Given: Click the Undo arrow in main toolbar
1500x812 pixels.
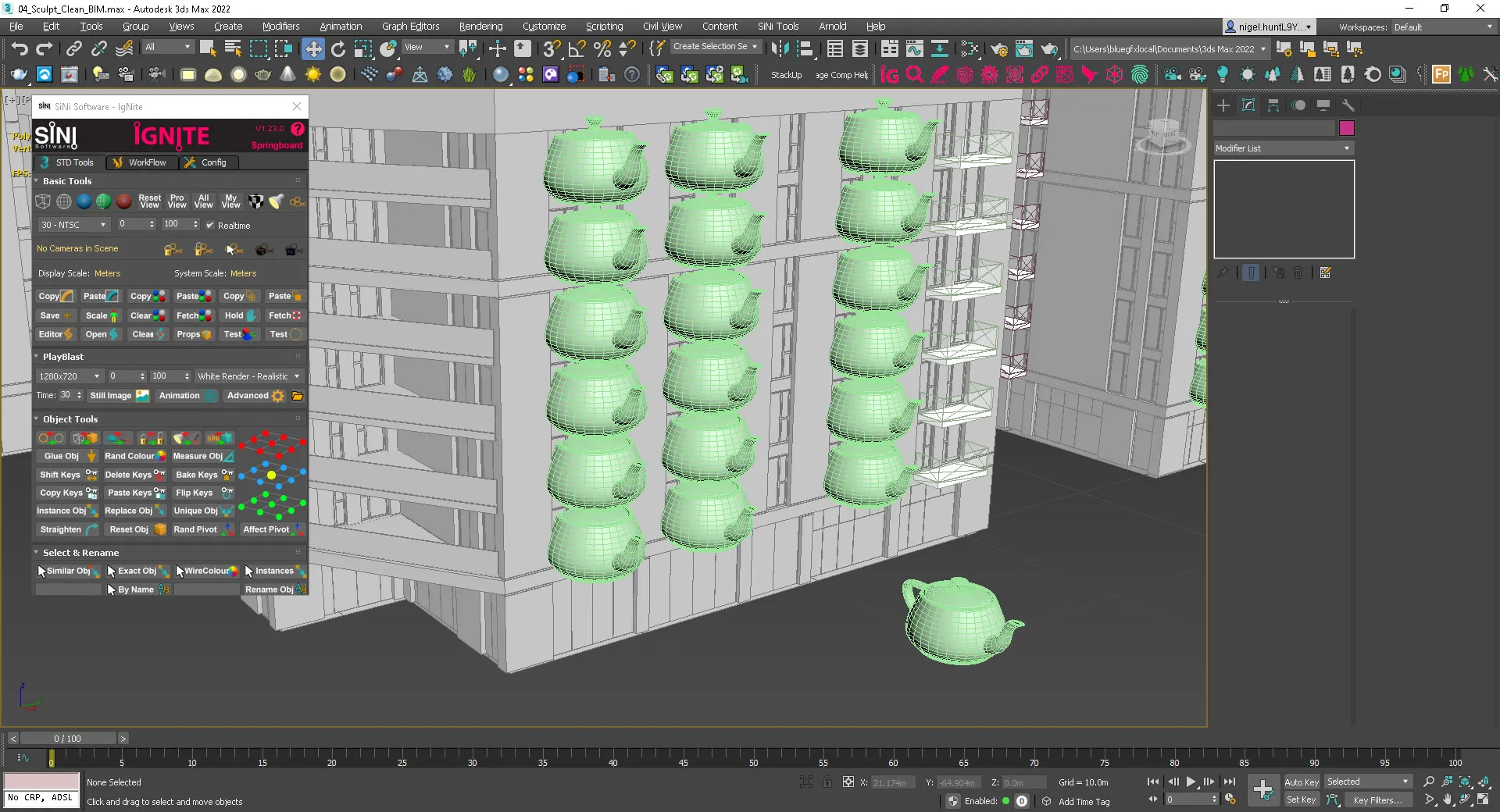Looking at the screenshot, I should [20, 49].
